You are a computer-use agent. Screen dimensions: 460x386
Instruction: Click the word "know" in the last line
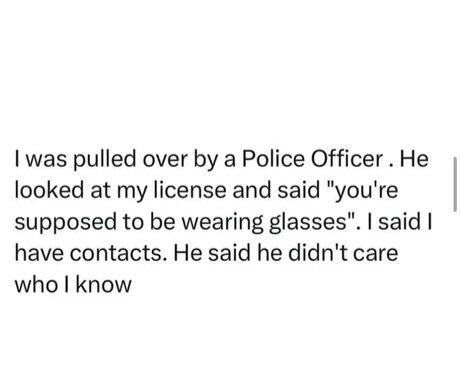point(104,284)
